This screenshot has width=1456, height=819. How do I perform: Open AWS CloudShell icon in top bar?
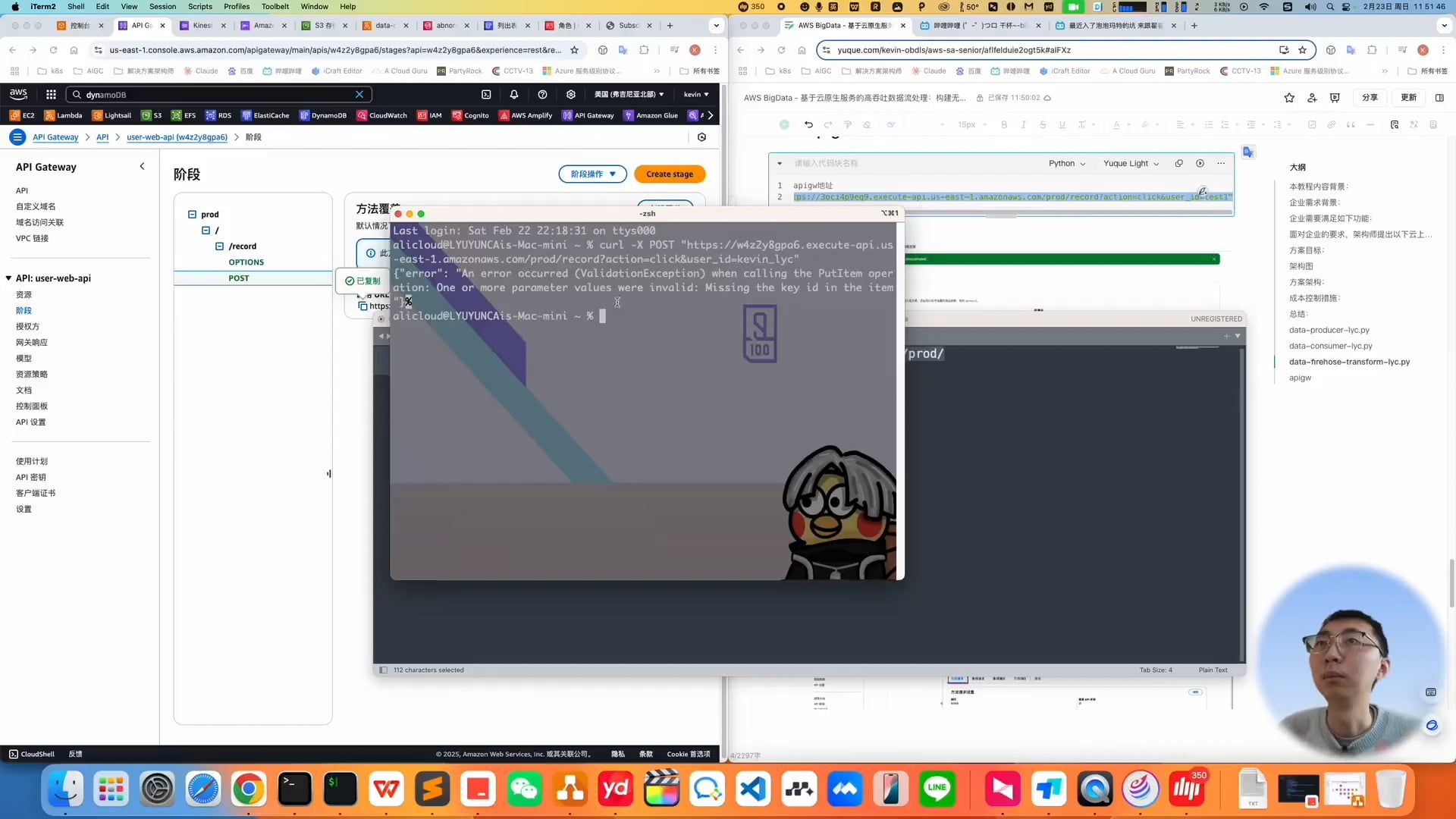(x=486, y=95)
